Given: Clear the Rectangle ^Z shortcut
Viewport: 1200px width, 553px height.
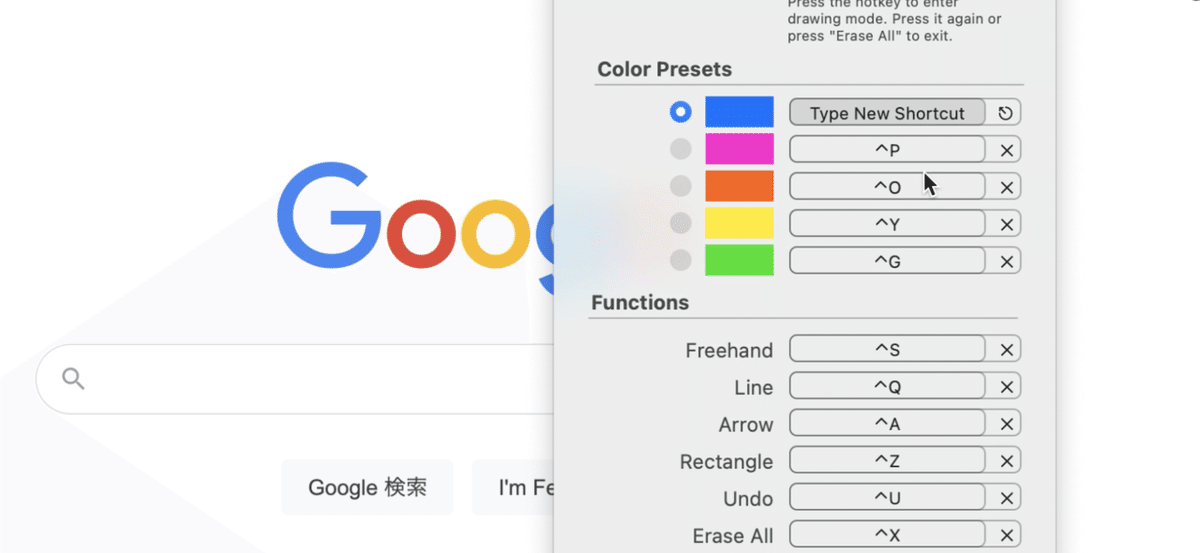Looking at the screenshot, I should (x=1006, y=460).
